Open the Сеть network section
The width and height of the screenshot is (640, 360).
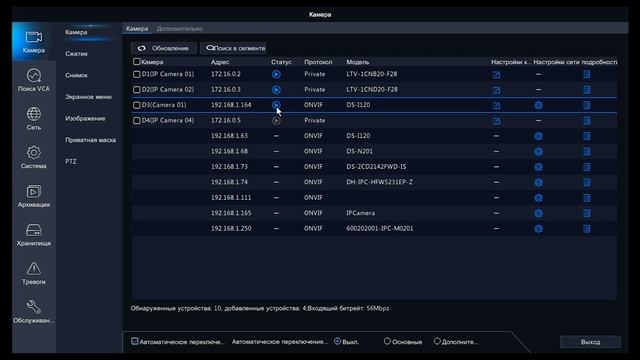pyautogui.click(x=33, y=118)
